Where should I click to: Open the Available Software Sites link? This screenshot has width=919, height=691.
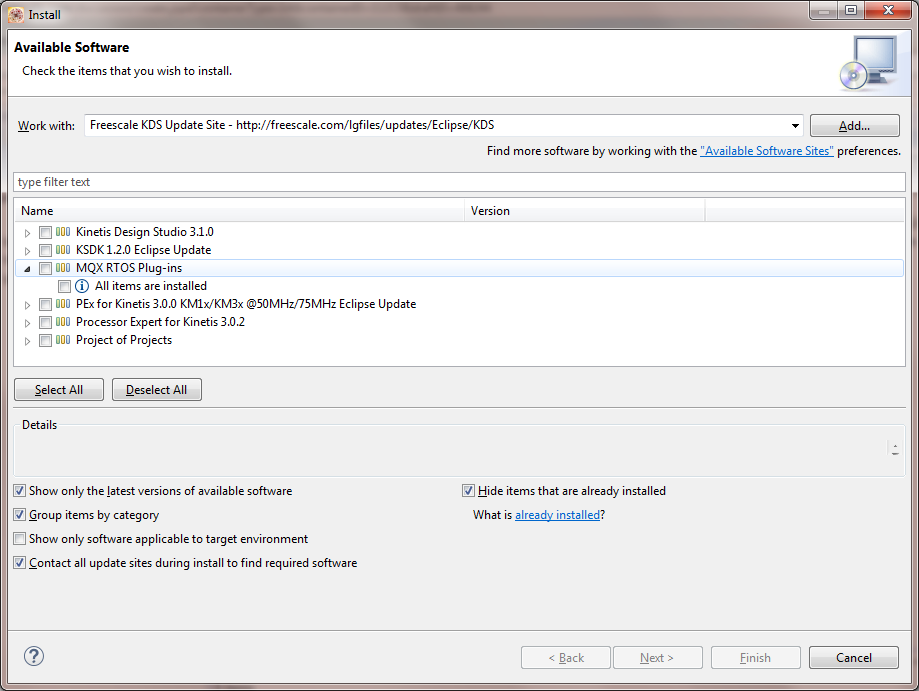tap(767, 151)
